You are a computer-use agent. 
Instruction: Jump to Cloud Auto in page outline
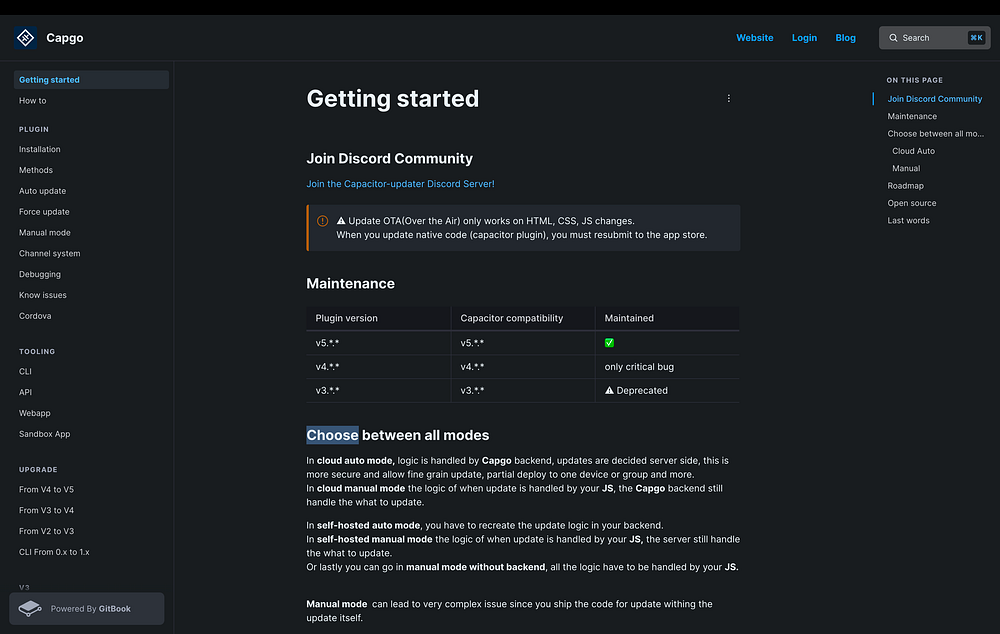(x=913, y=151)
